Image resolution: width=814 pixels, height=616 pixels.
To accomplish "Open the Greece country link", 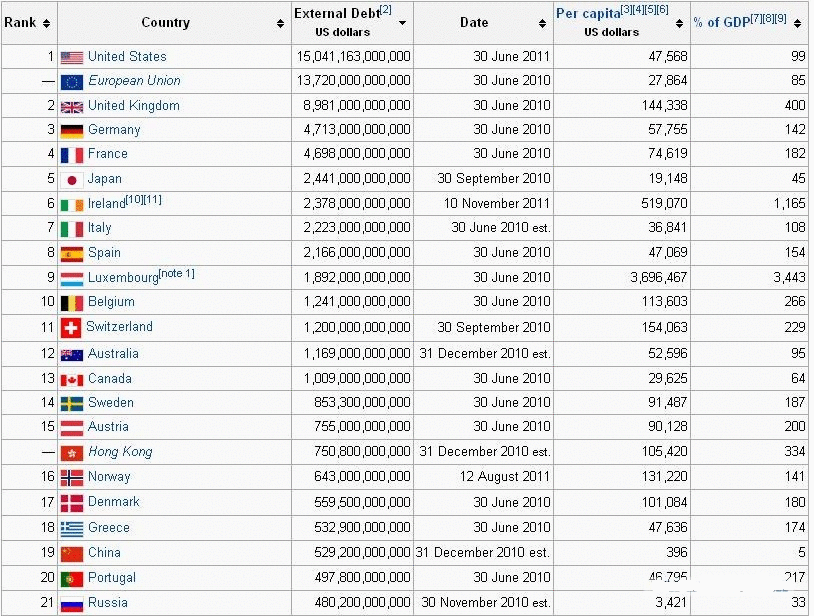I will pyautogui.click(x=109, y=528).
